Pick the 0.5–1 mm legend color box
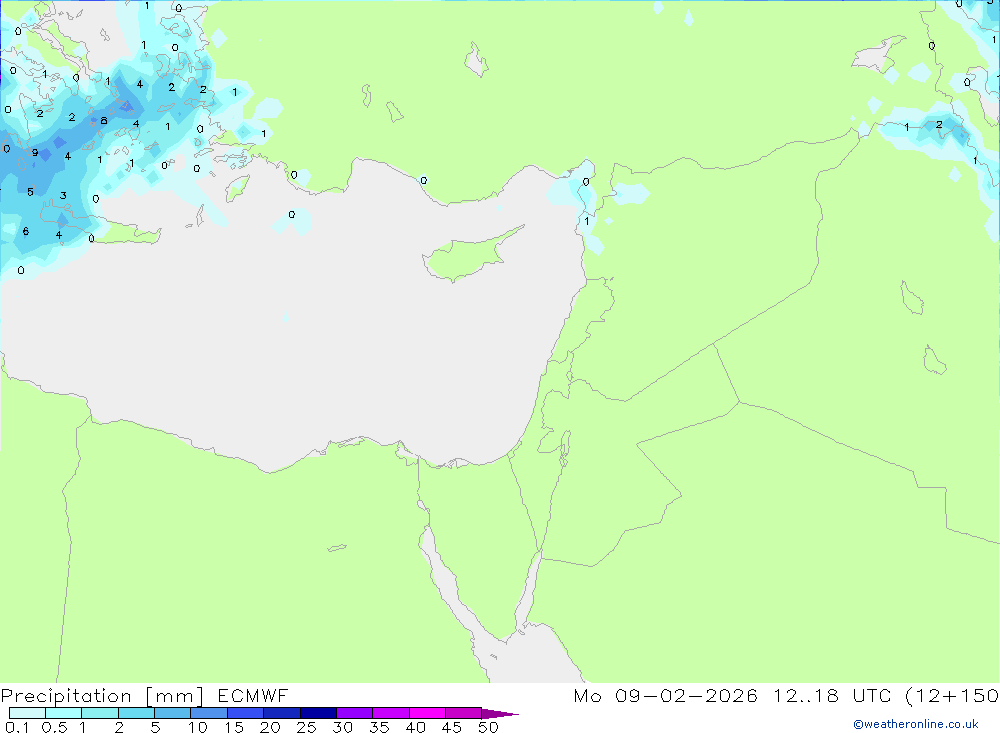Screen dimensions: 1000x733 (64, 713)
